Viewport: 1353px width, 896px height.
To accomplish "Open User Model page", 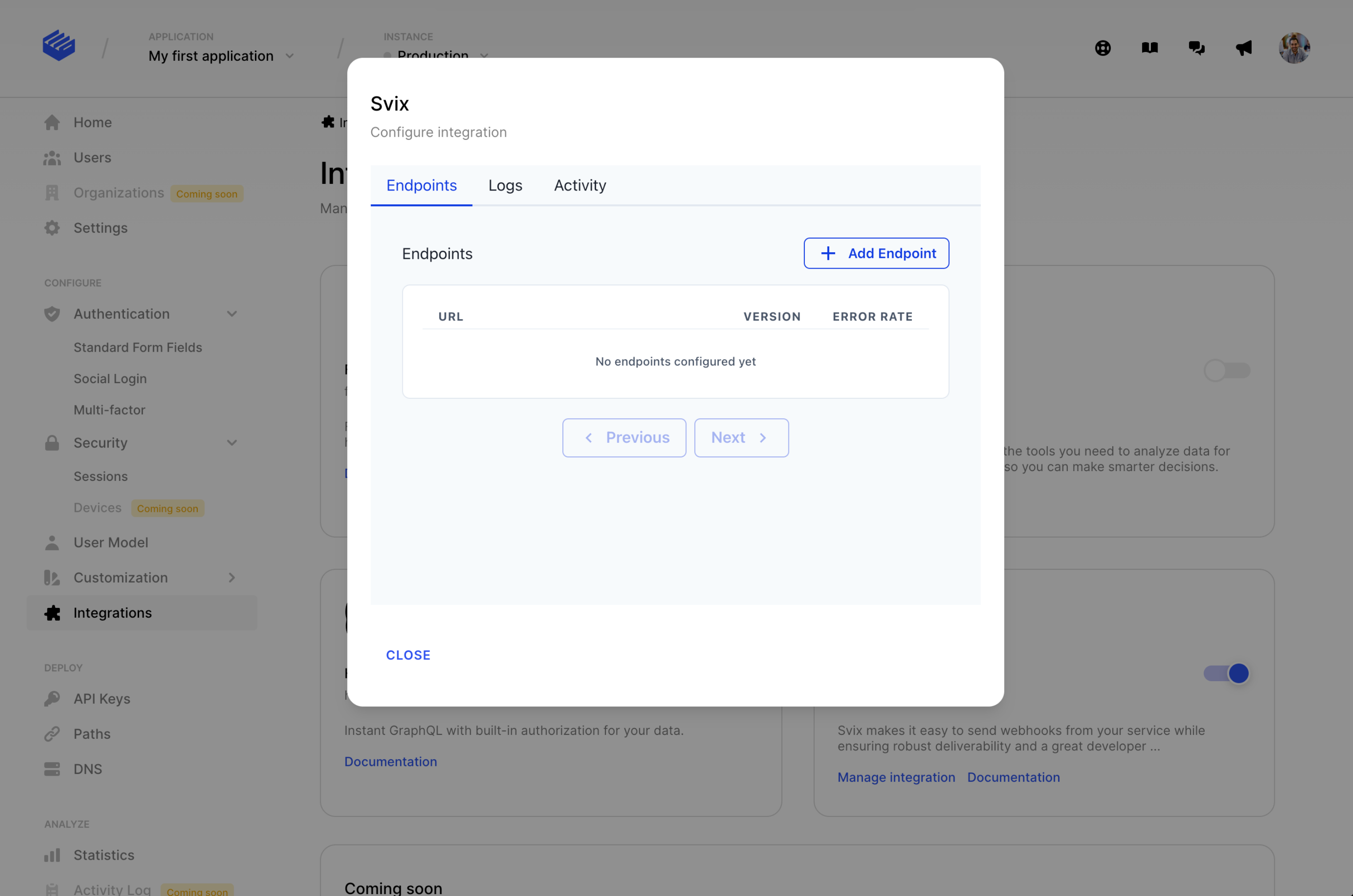I will [111, 543].
